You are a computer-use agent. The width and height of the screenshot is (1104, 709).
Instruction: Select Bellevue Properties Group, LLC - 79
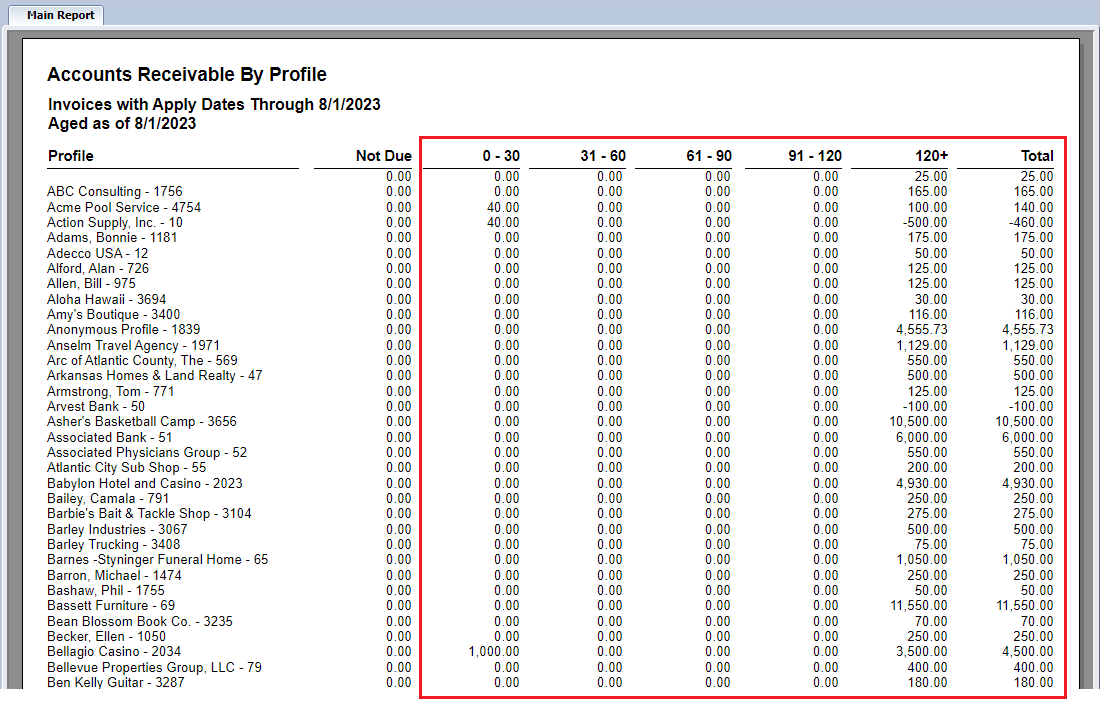coord(154,667)
